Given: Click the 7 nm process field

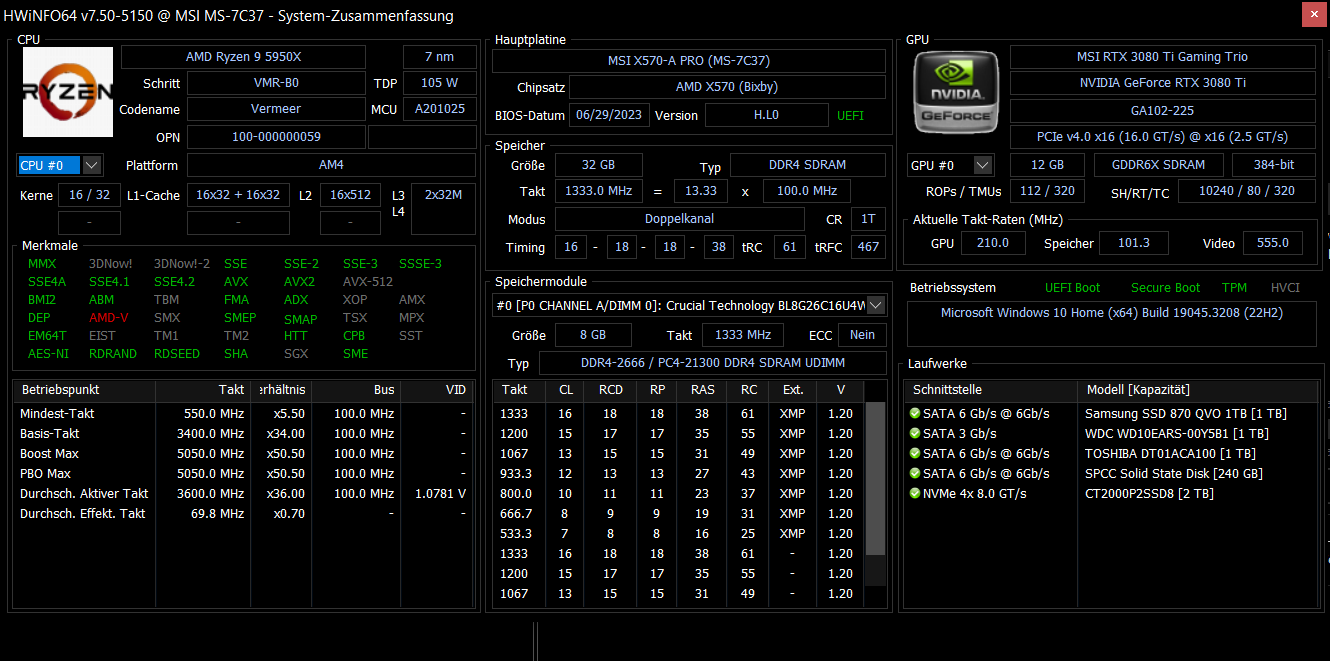Looking at the screenshot, I should [x=439, y=57].
